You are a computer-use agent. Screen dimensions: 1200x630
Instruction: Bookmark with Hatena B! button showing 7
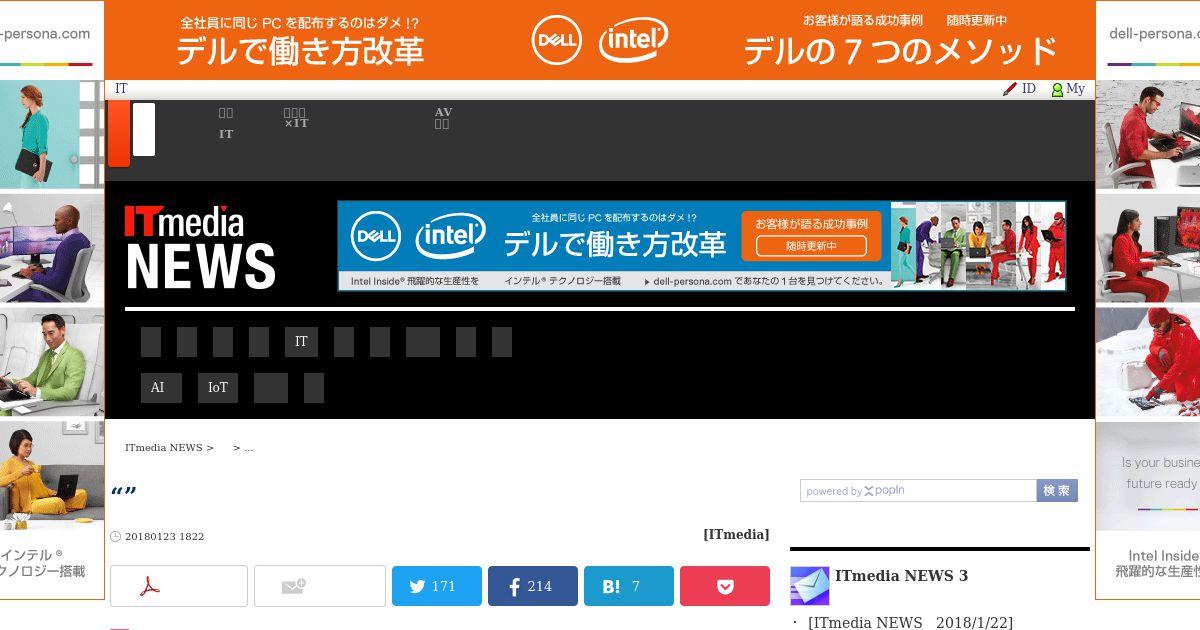629,586
